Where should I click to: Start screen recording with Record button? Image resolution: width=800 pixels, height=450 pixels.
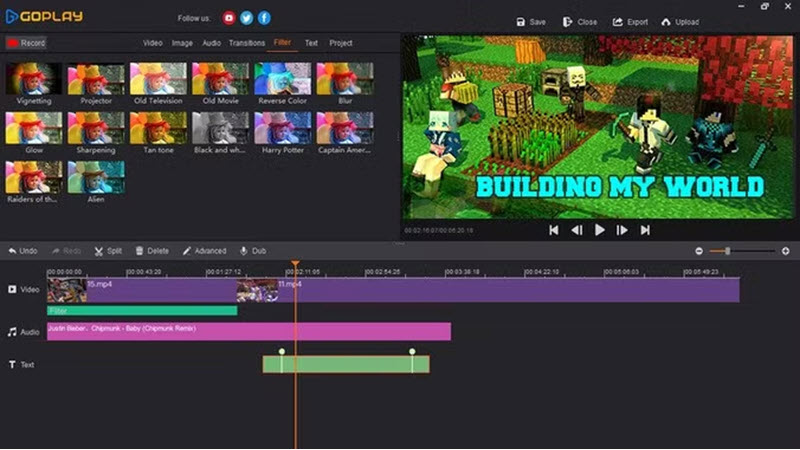coord(26,43)
